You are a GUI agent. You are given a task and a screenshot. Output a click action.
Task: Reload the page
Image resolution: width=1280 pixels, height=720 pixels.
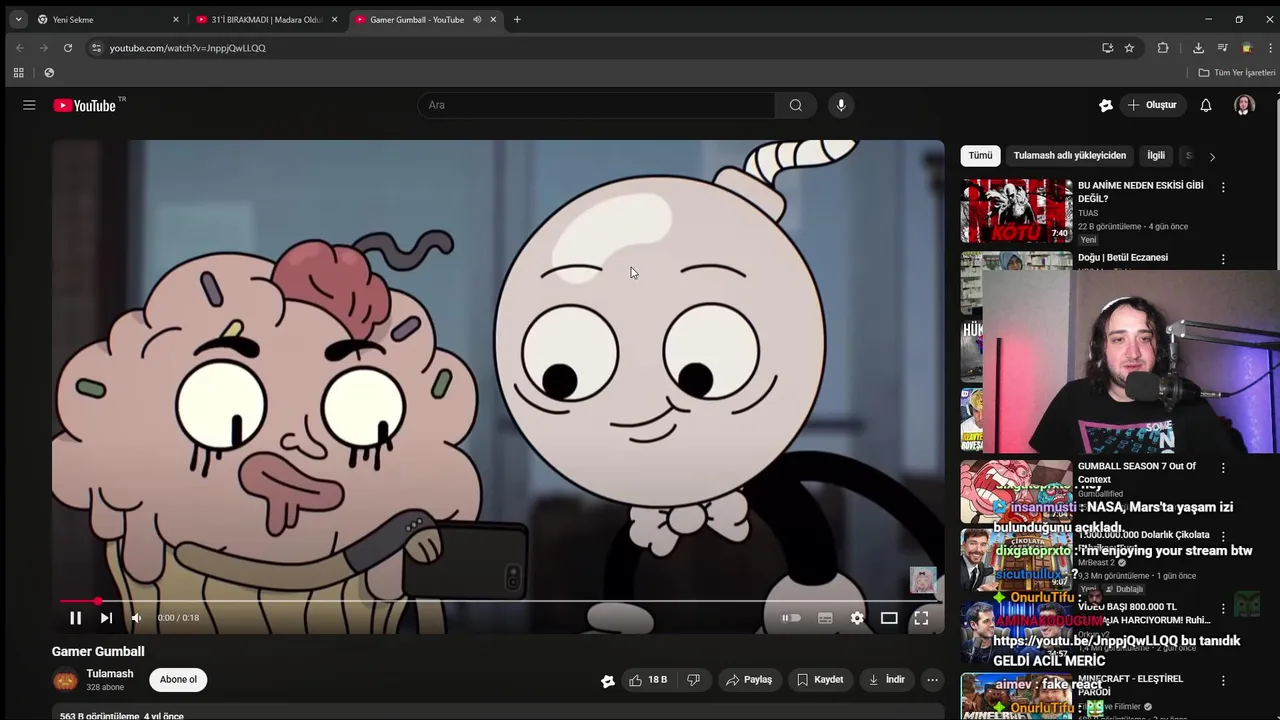click(x=68, y=47)
